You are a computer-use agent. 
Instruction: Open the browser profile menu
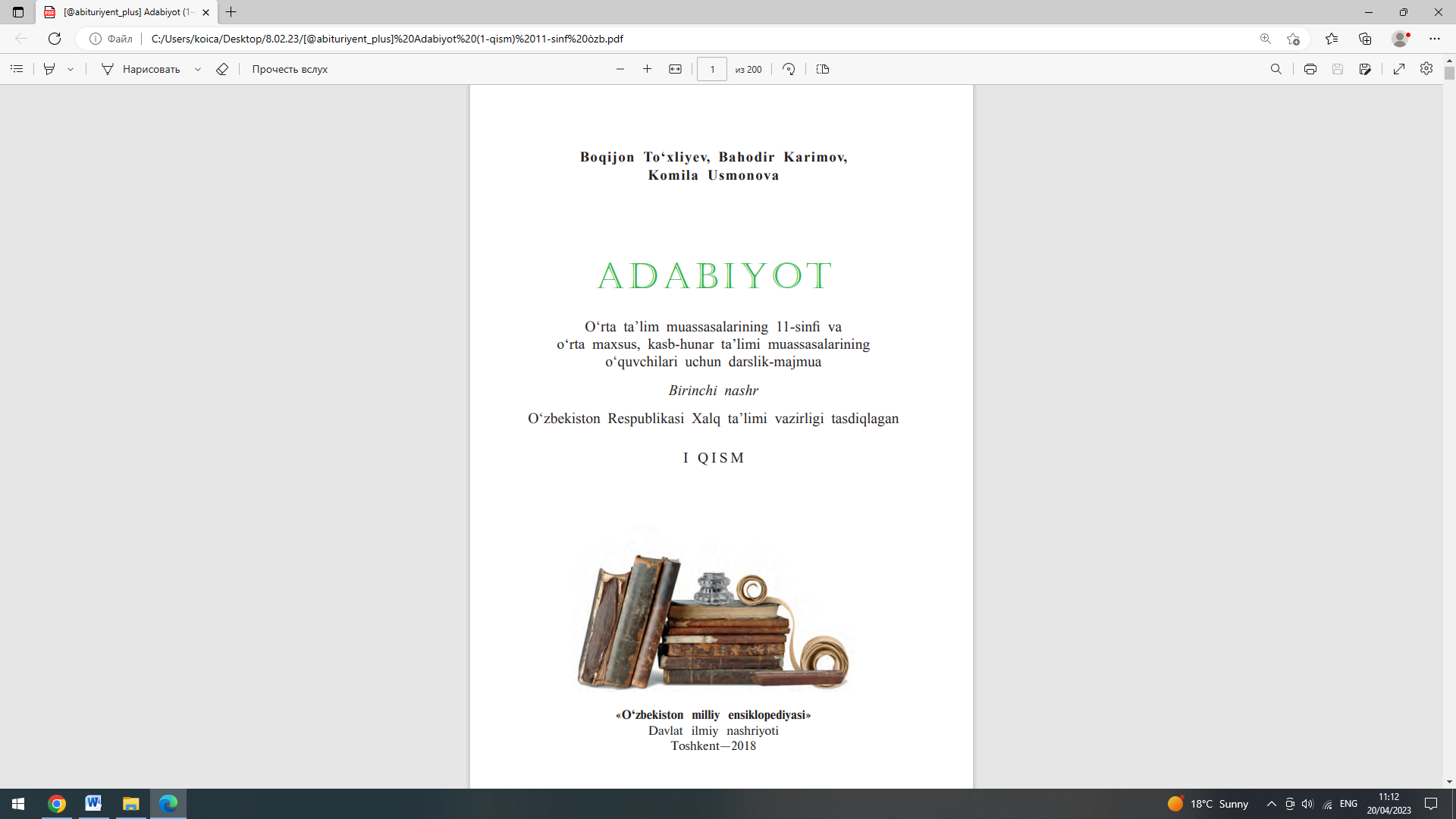(x=1399, y=39)
